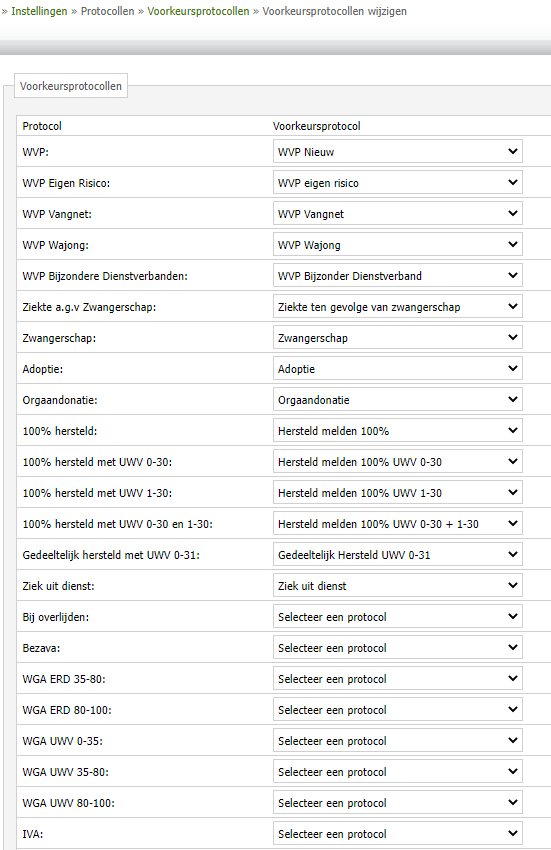Open the WVP Vangnet protocol dropdown
Image resolution: width=551 pixels, height=850 pixels.
coord(398,214)
